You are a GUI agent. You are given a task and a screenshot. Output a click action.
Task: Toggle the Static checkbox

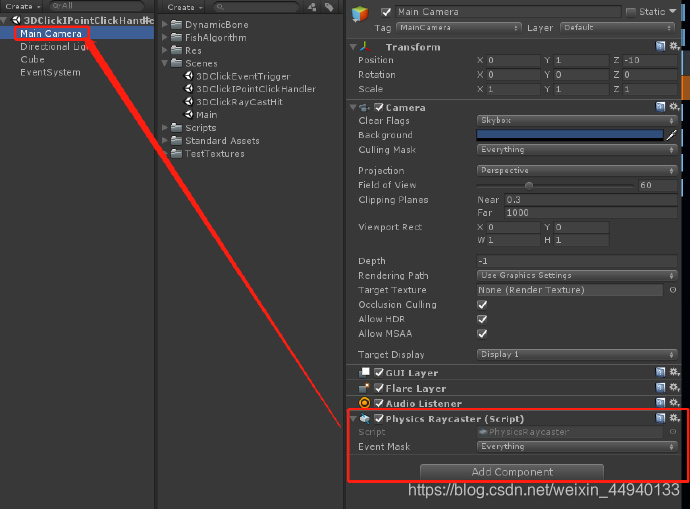(x=631, y=12)
